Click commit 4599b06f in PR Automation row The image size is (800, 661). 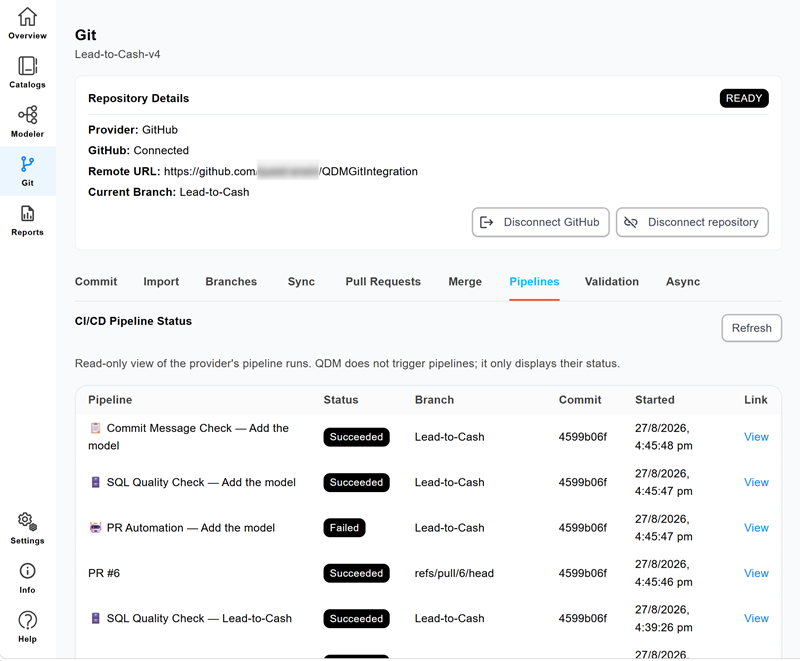click(x=583, y=527)
